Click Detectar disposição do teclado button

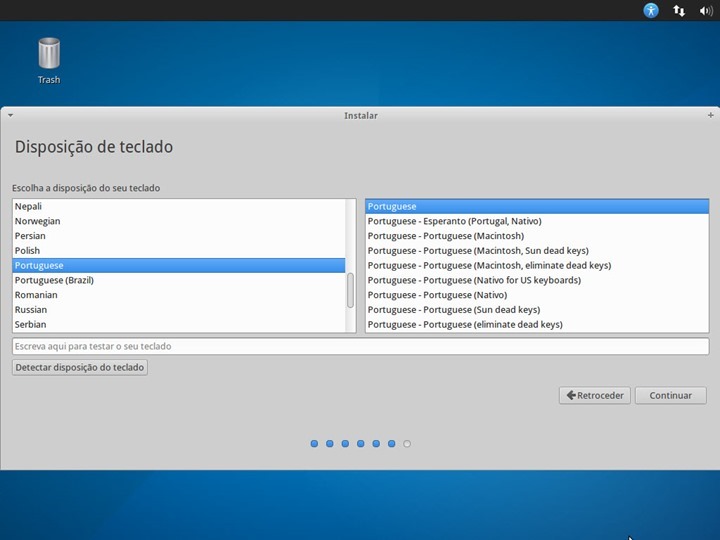pos(80,367)
